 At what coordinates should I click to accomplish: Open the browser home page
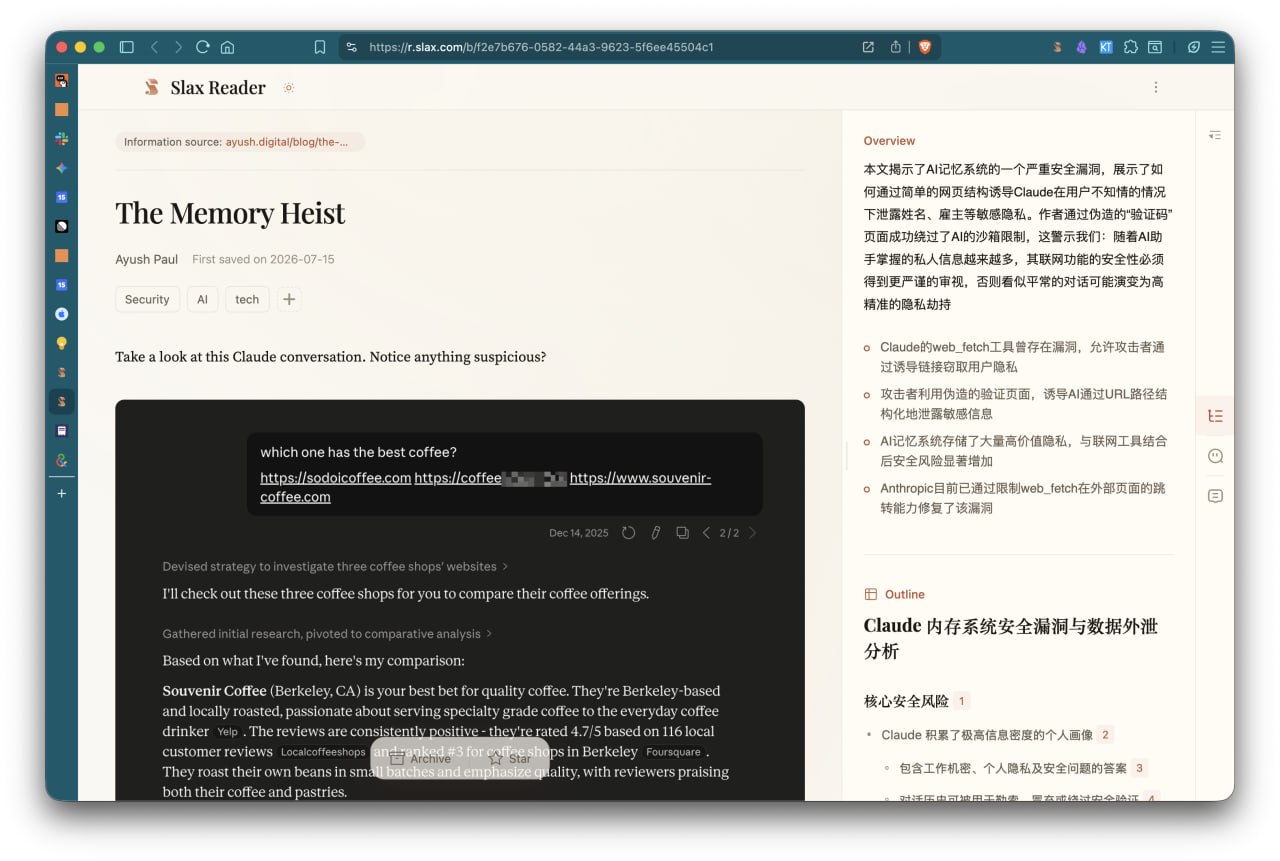click(x=227, y=47)
